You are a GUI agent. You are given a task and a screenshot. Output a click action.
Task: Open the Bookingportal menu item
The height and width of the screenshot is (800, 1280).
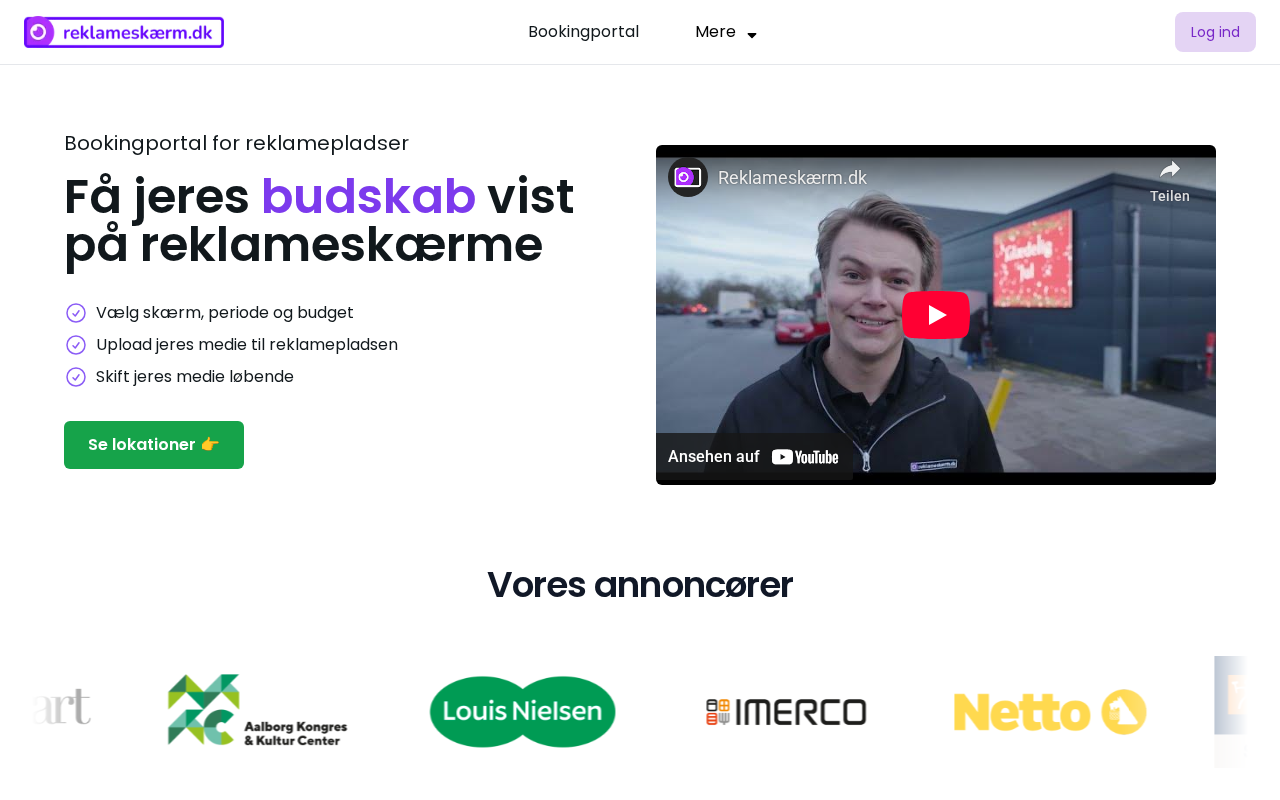coord(583,32)
